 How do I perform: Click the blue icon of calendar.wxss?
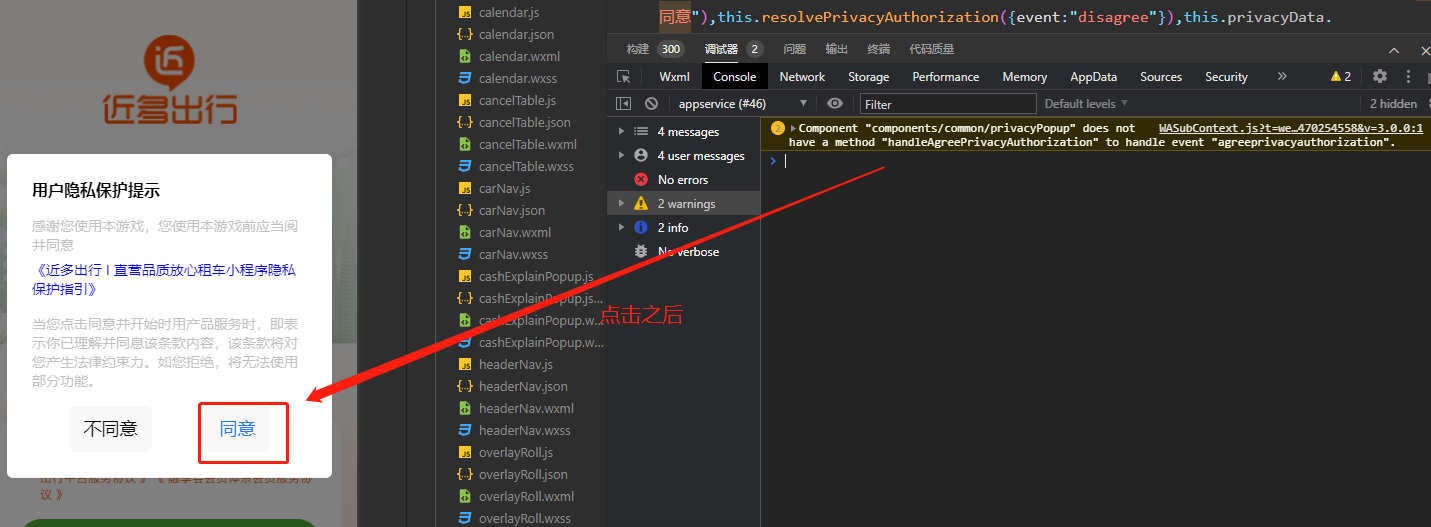pyautogui.click(x=465, y=79)
